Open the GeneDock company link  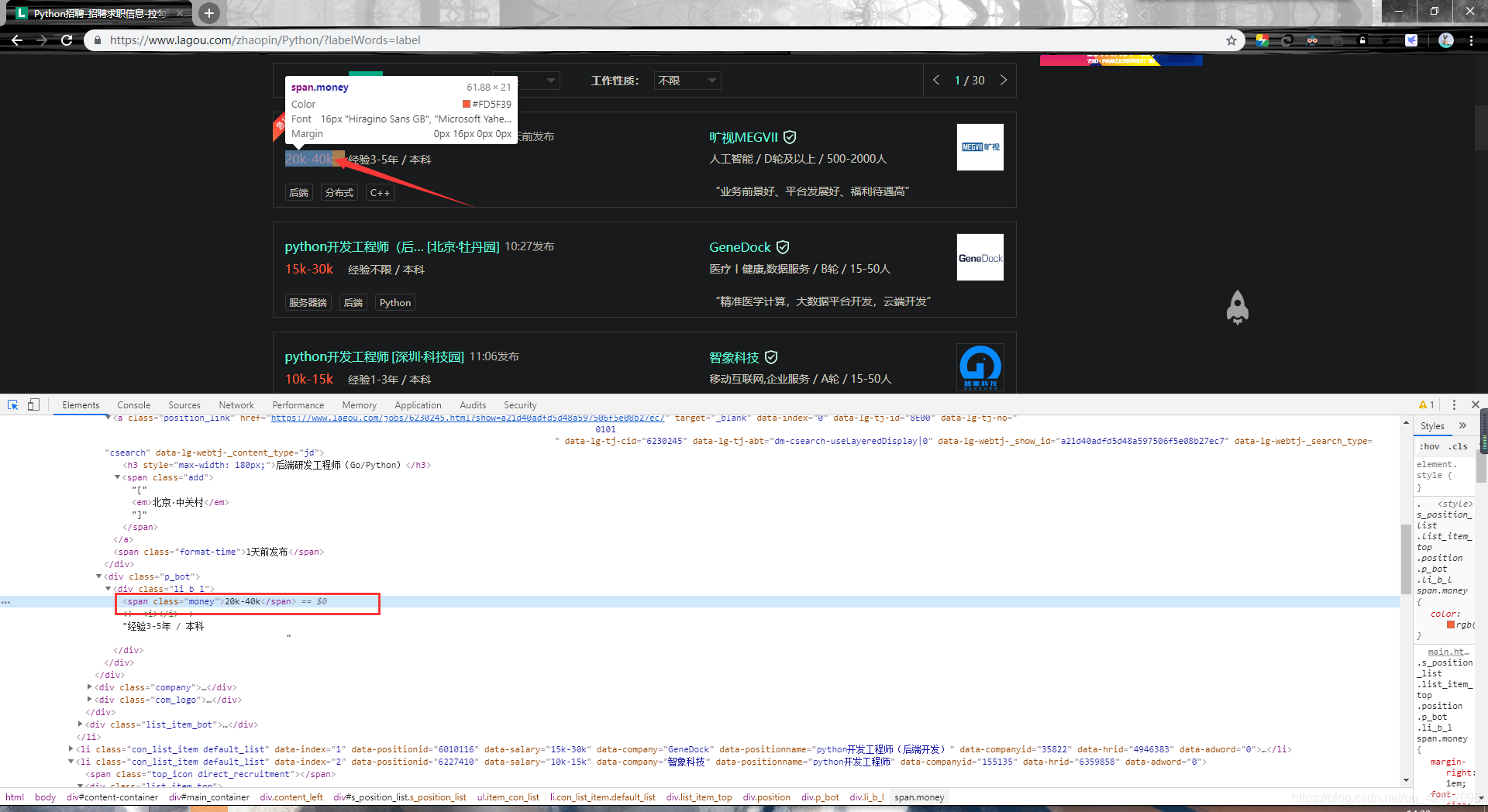coord(740,247)
